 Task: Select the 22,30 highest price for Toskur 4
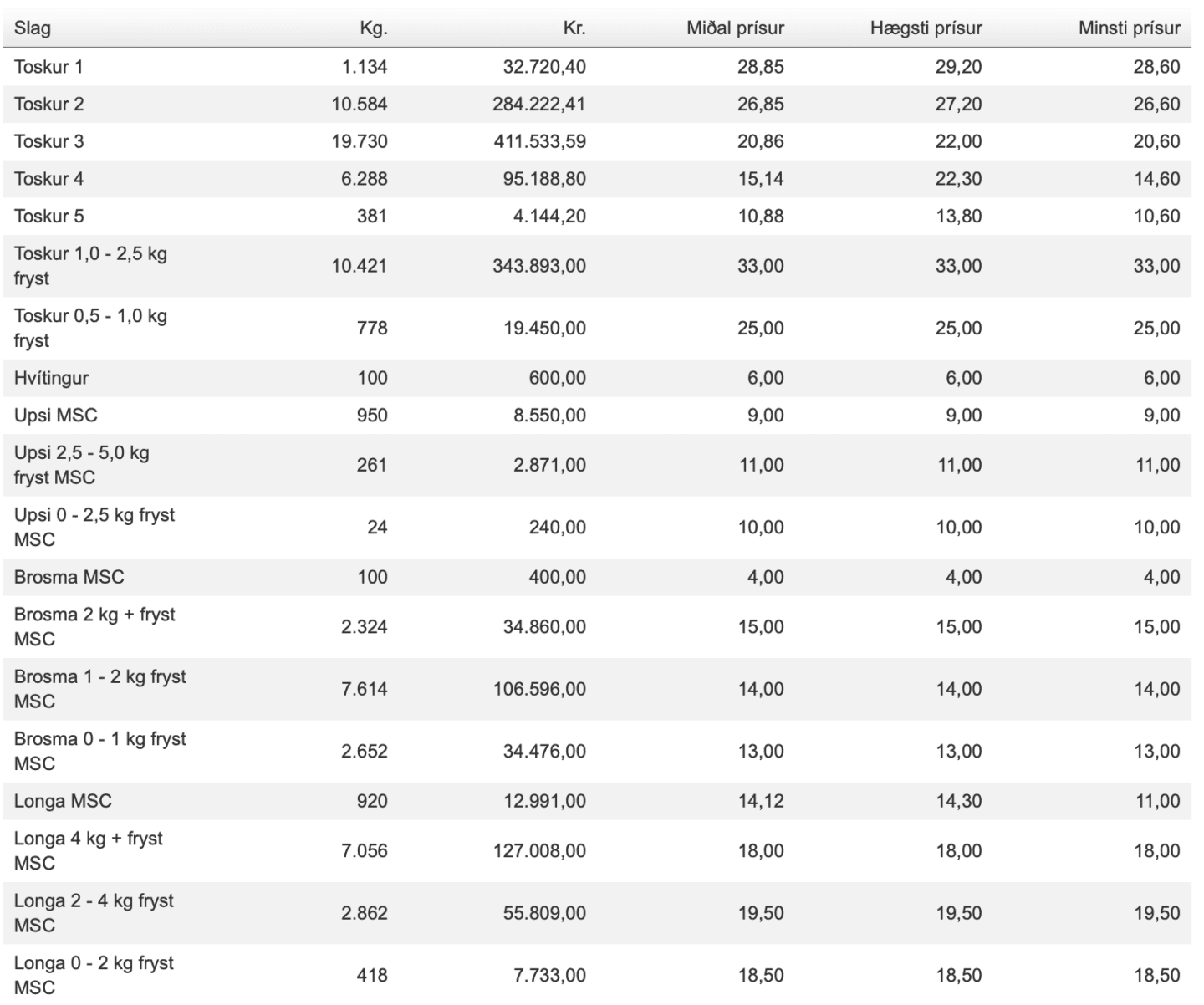coord(959,179)
